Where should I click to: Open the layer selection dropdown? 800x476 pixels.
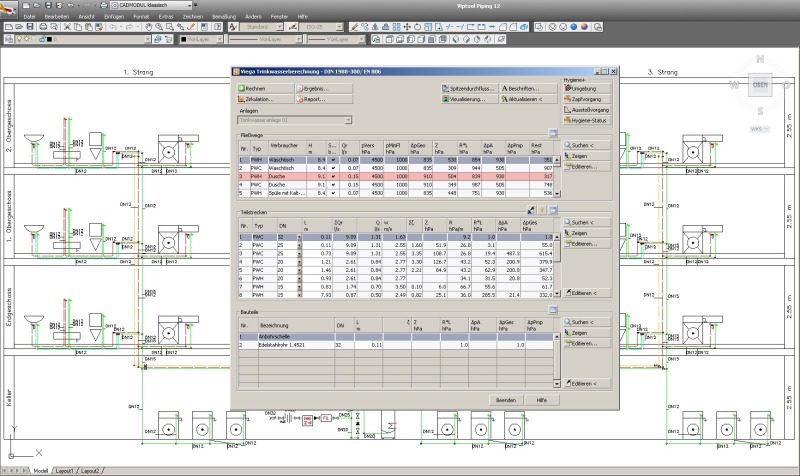click(148, 39)
